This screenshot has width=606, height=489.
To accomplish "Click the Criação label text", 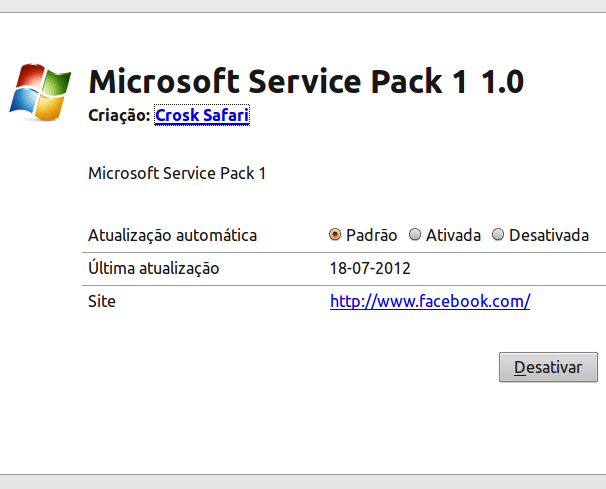I will pos(119,116).
